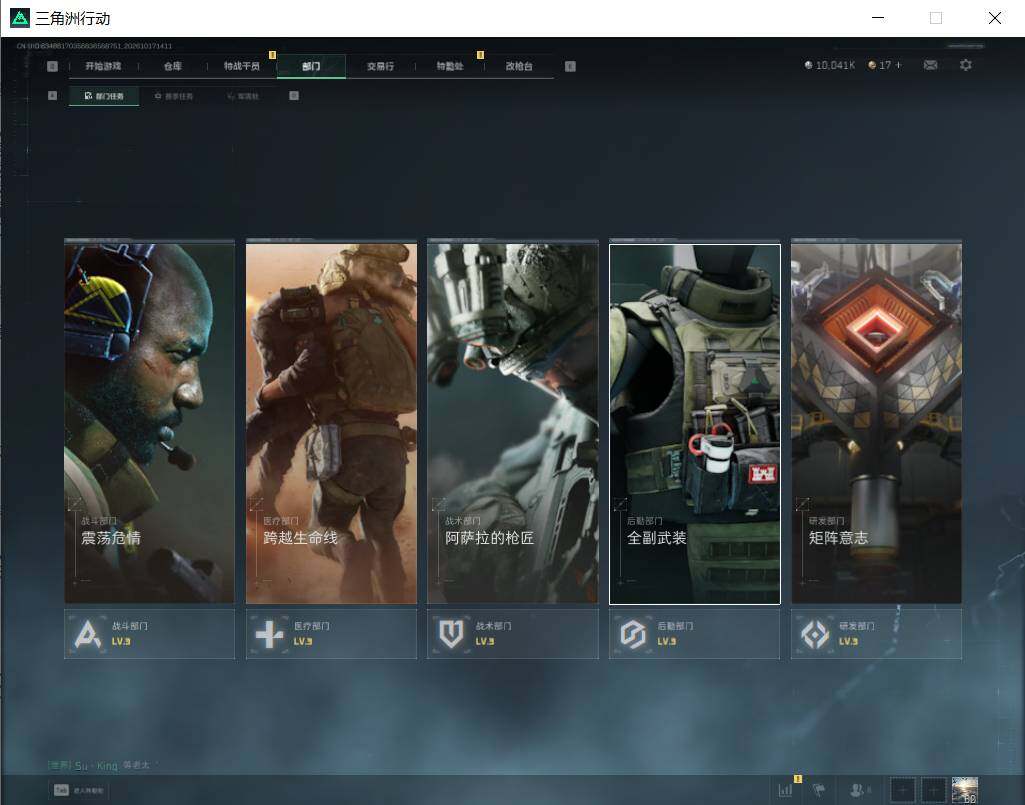
Task: Click the key hint left of 部门任务
Action: (53, 95)
